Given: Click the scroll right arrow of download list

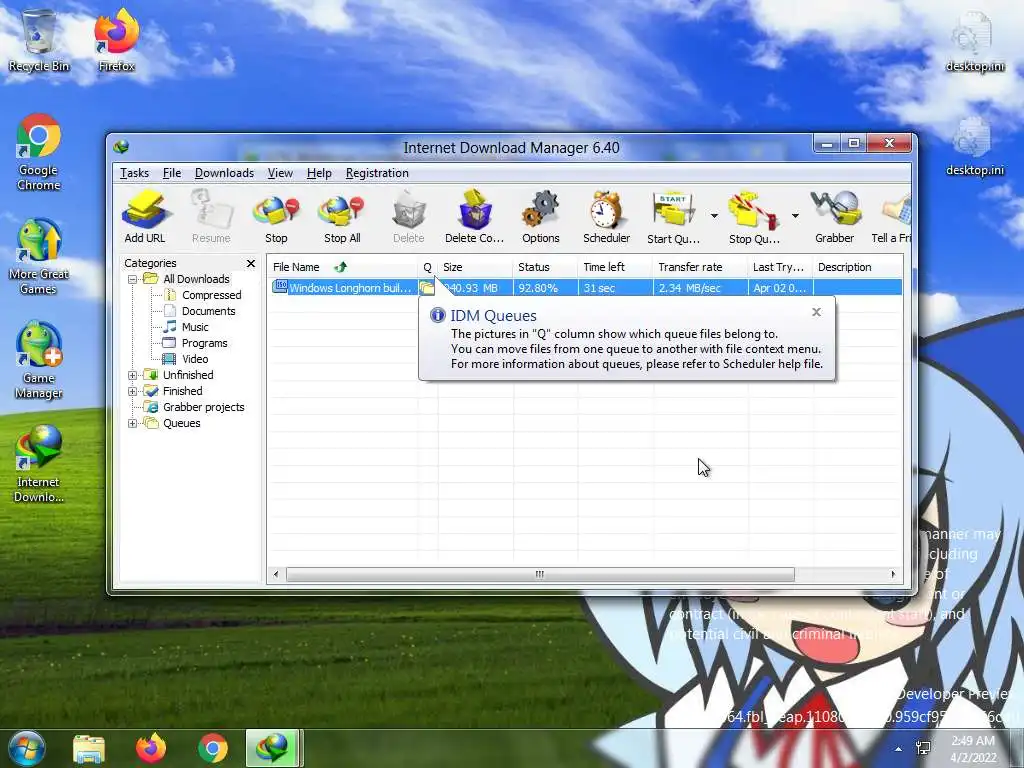Looking at the screenshot, I should [893, 575].
